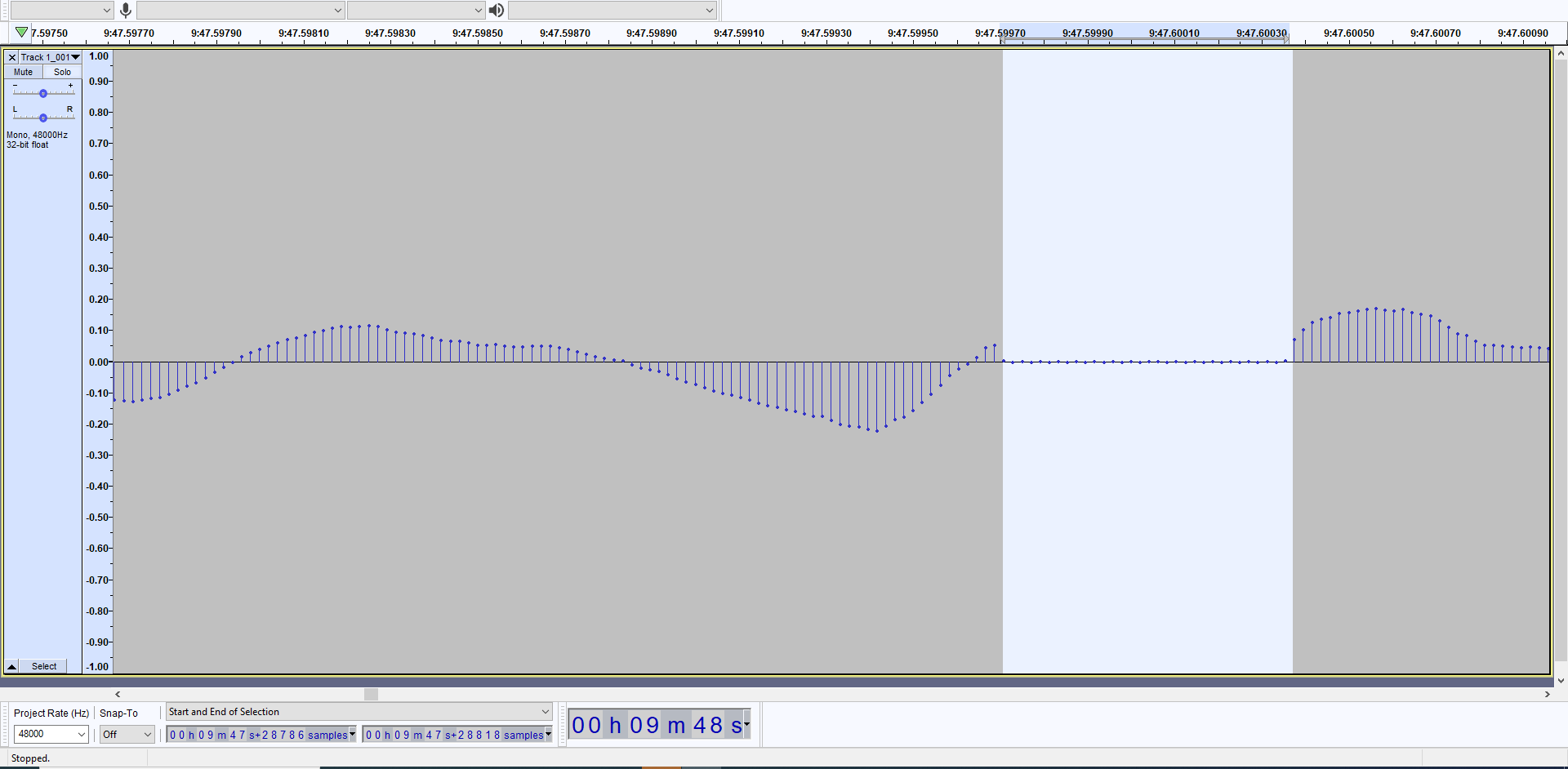Screen dimensions: 1568x769
Task: Mute Track 1_001
Action: [x=23, y=72]
